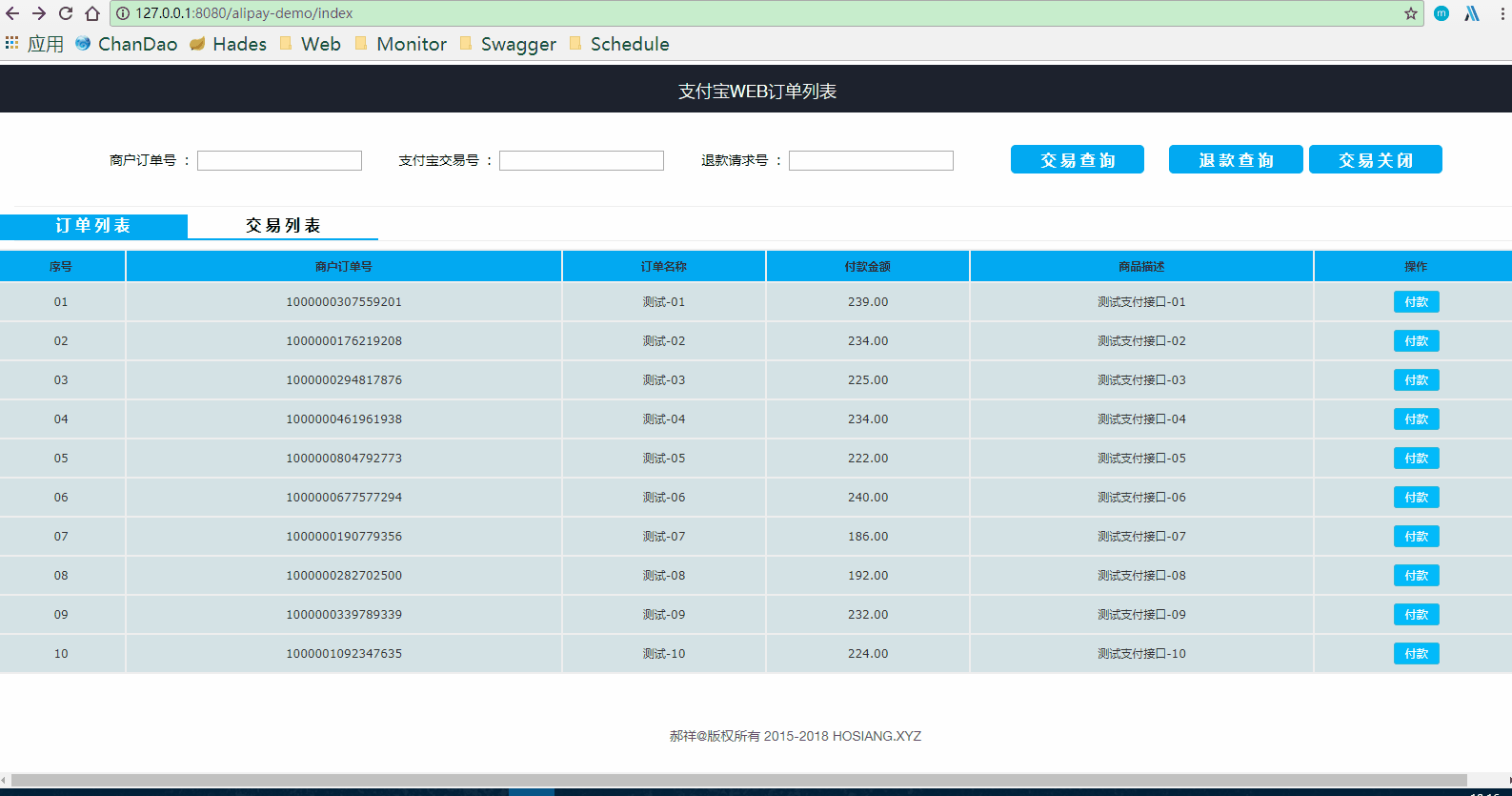Open the Swagger bookmark folder
The height and width of the screenshot is (796, 1512).
[508, 44]
